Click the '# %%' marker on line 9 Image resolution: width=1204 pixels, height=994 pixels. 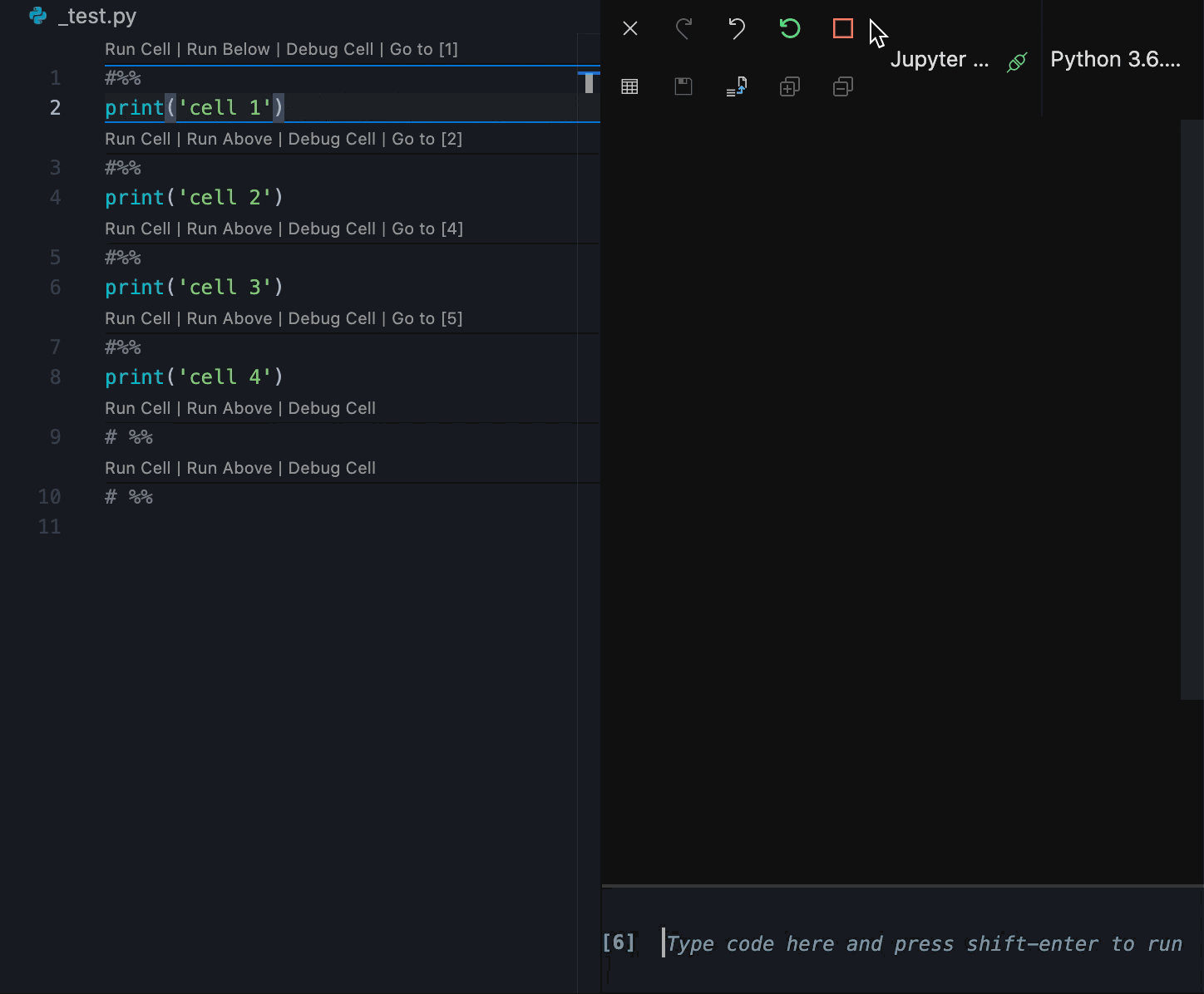[129, 437]
